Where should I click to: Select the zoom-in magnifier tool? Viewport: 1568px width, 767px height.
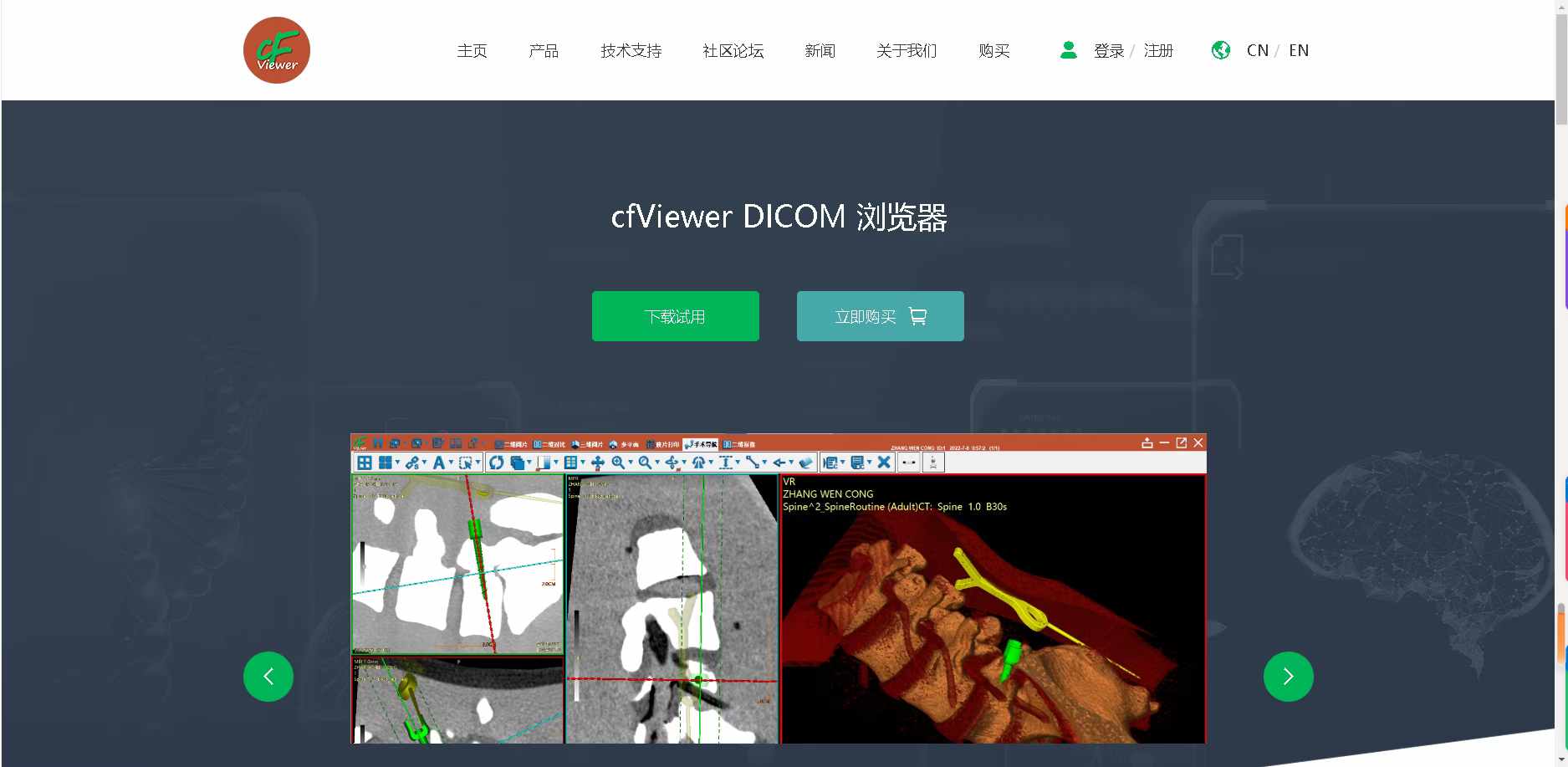pos(619,463)
